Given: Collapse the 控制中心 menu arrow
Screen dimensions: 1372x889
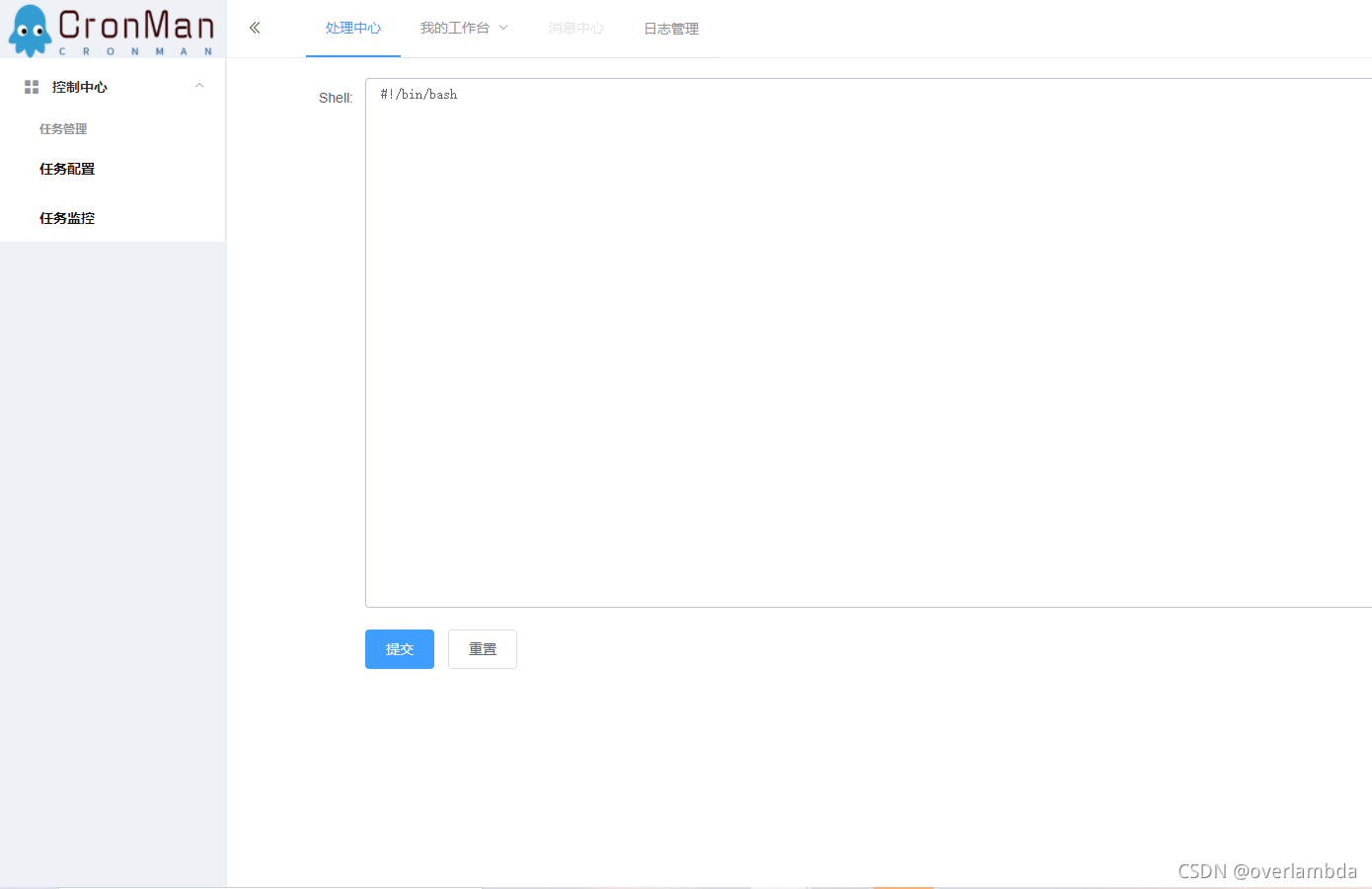Looking at the screenshot, I should (199, 86).
